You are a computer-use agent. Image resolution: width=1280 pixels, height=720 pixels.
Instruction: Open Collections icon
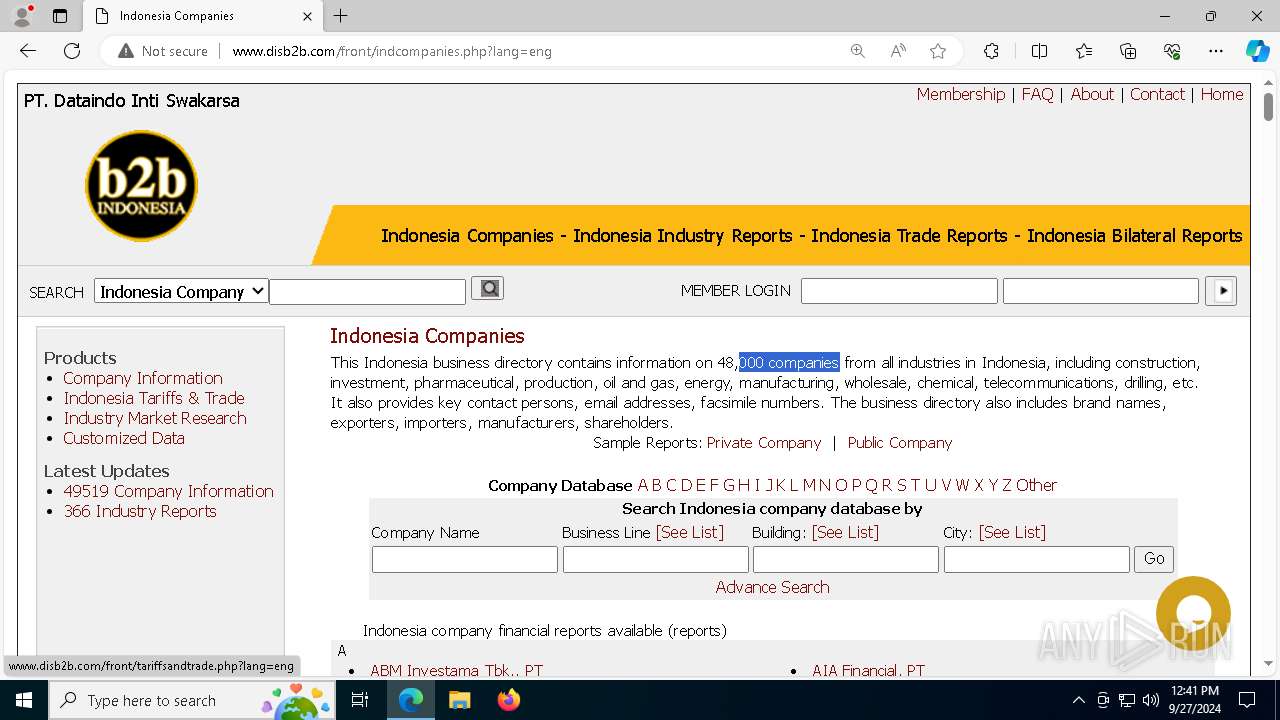(x=1128, y=51)
